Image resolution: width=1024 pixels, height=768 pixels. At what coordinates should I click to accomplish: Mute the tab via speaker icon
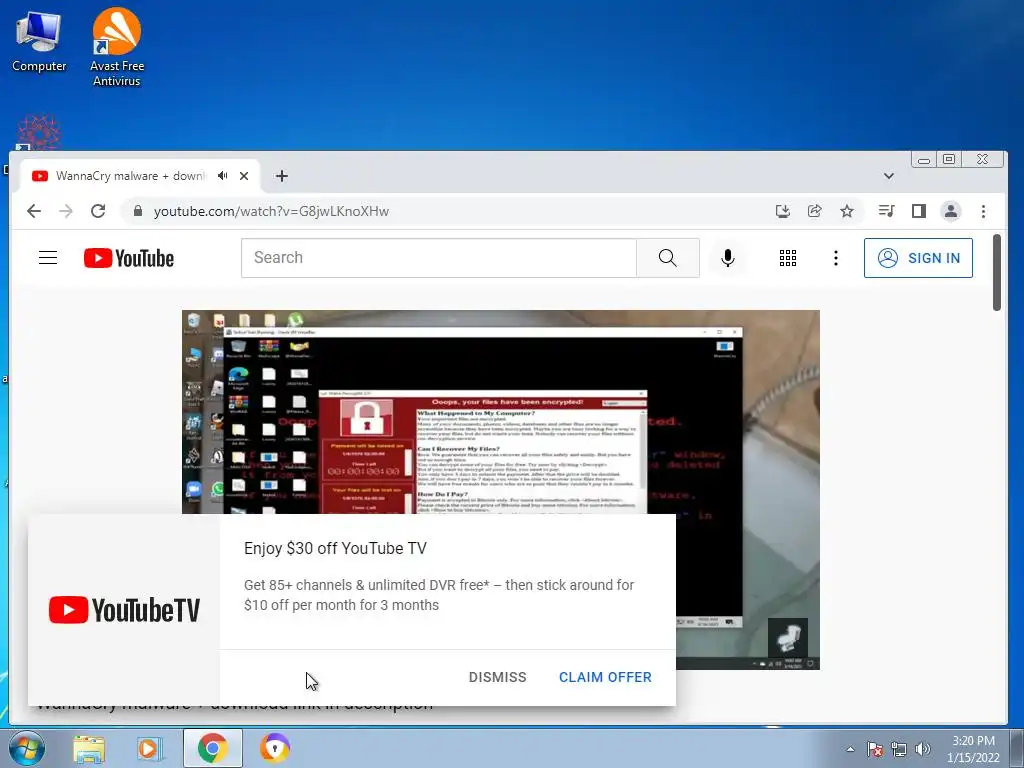(x=223, y=176)
